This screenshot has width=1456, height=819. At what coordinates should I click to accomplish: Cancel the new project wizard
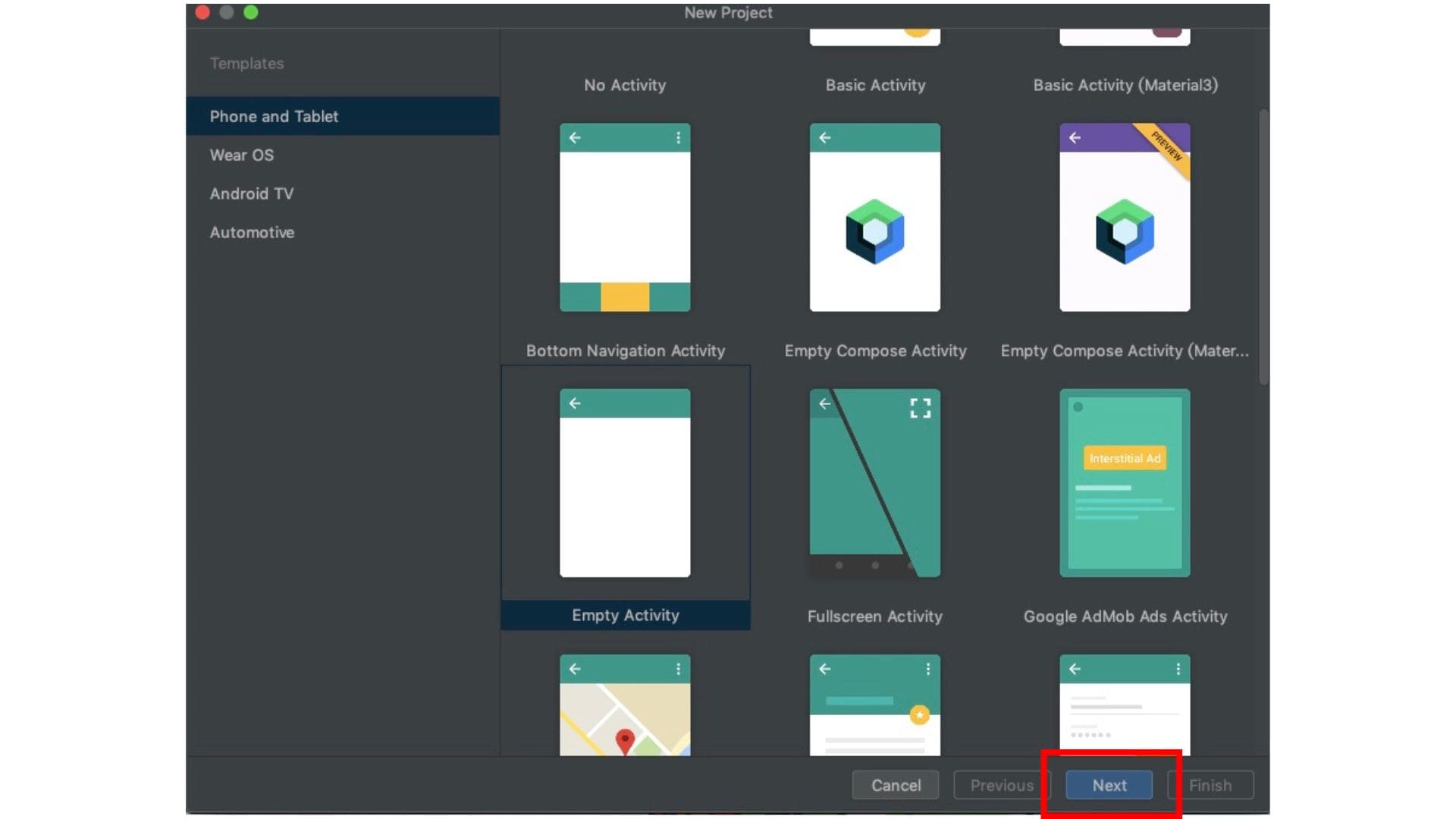click(x=896, y=785)
